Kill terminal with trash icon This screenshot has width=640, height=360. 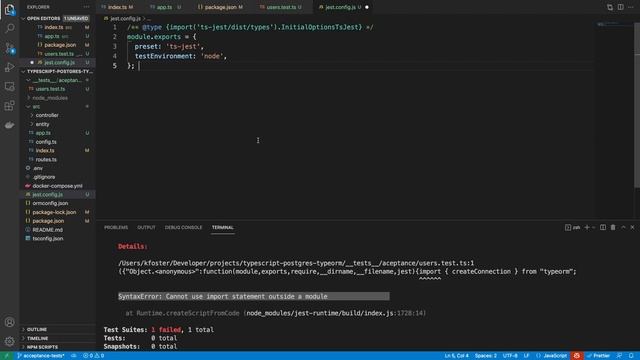(x=613, y=227)
